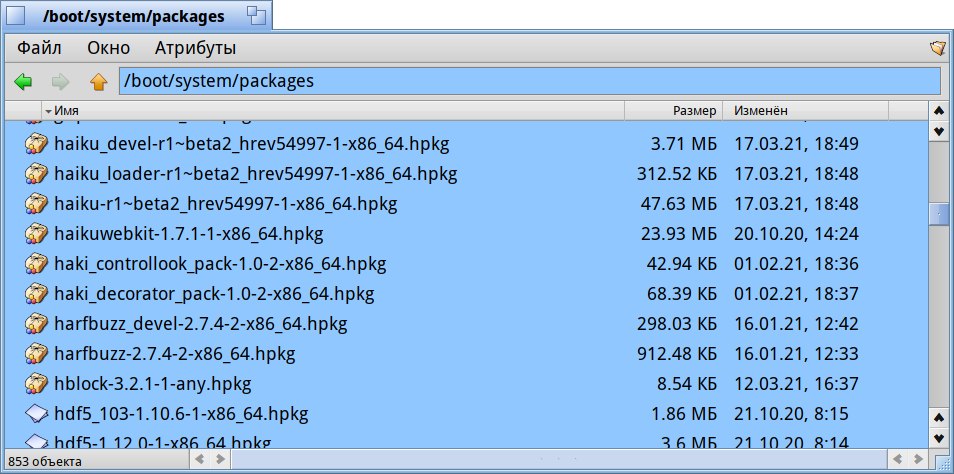Open the Окно menu
Viewport: 954px width, 474px height.
pyautogui.click(x=108, y=48)
